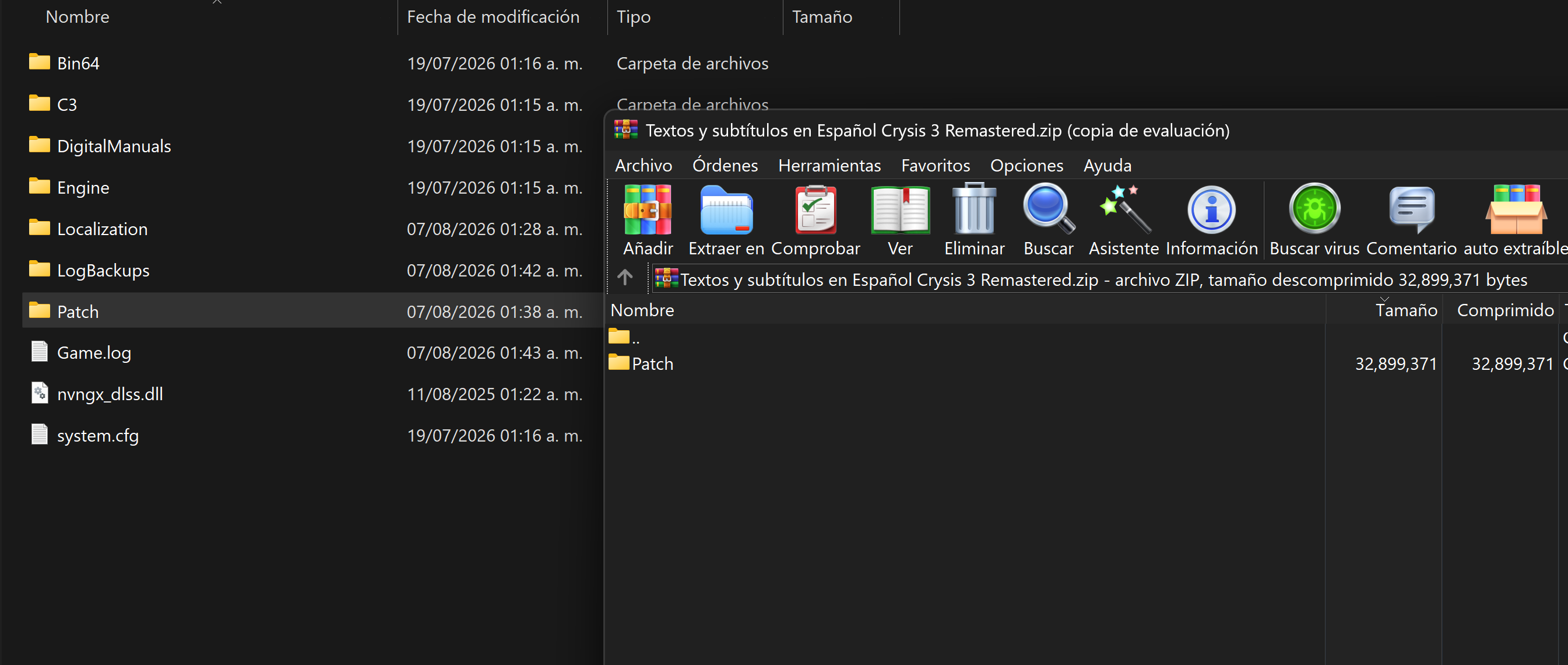This screenshot has width=1568, height=665.
Task: Sort Explorer files by Tamaño column
Action: [822, 16]
